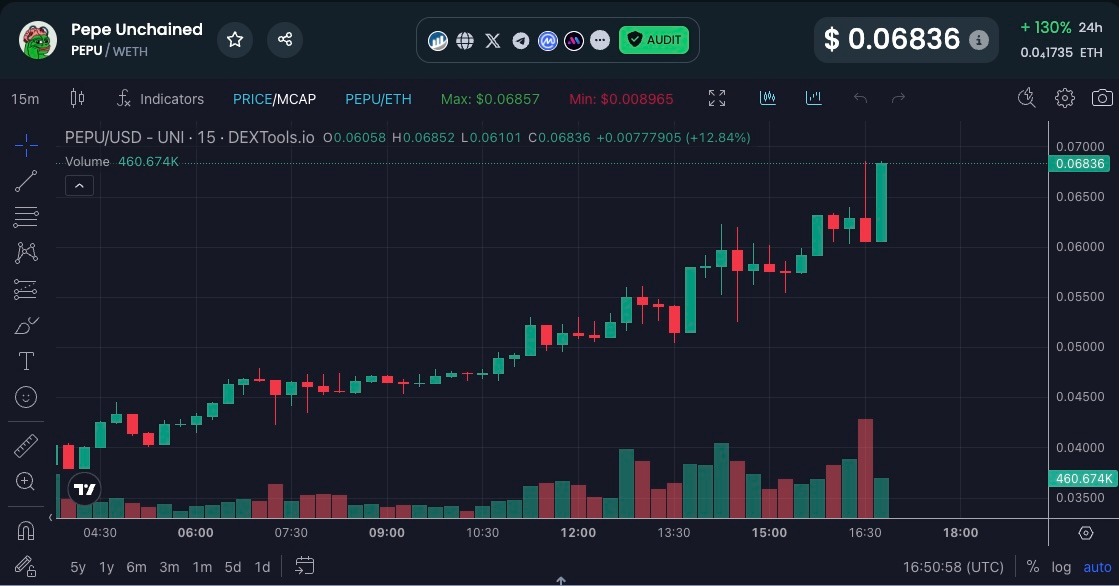Toggle log scale mode
This screenshot has height=586, width=1119.
(x=1061, y=567)
